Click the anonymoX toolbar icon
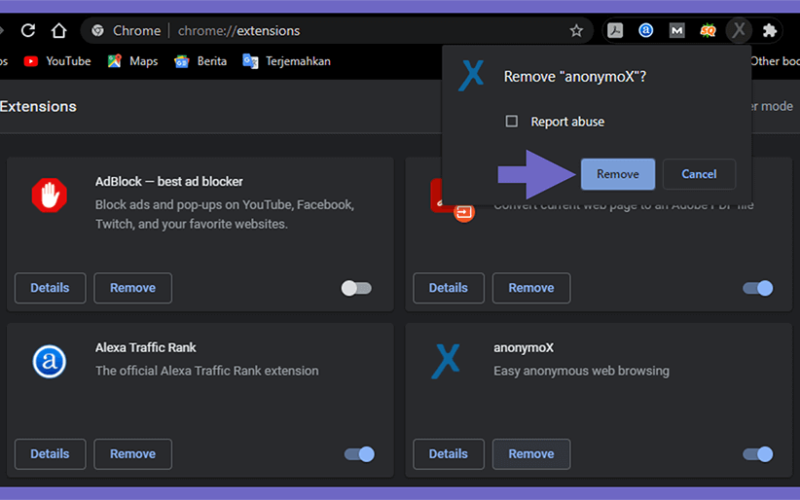 [x=738, y=30]
